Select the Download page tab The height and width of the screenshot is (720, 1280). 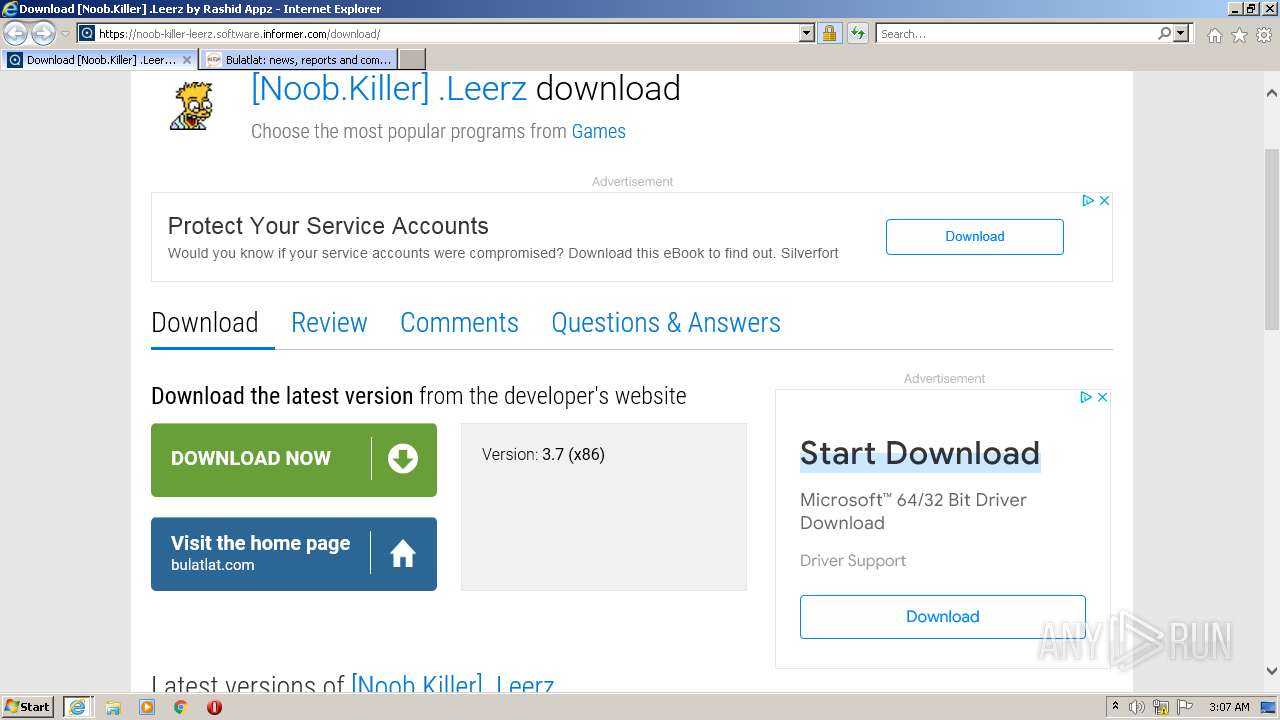pos(205,323)
